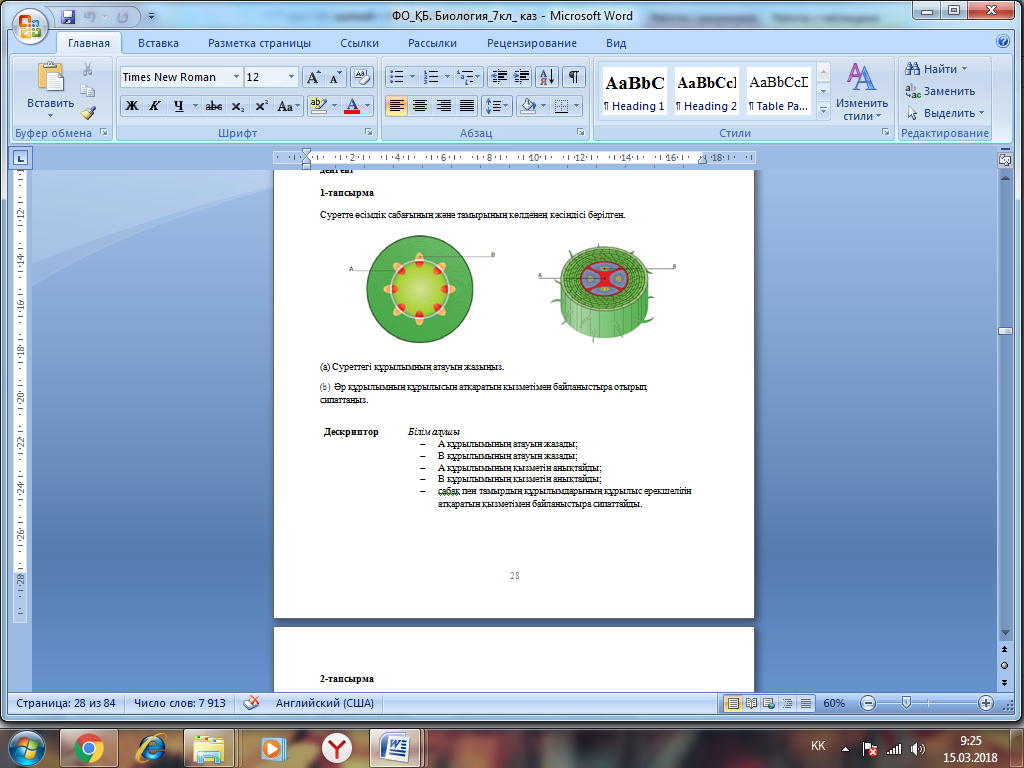Apply text highlight color
Viewport: 1024px width, 768px height.
(x=318, y=106)
